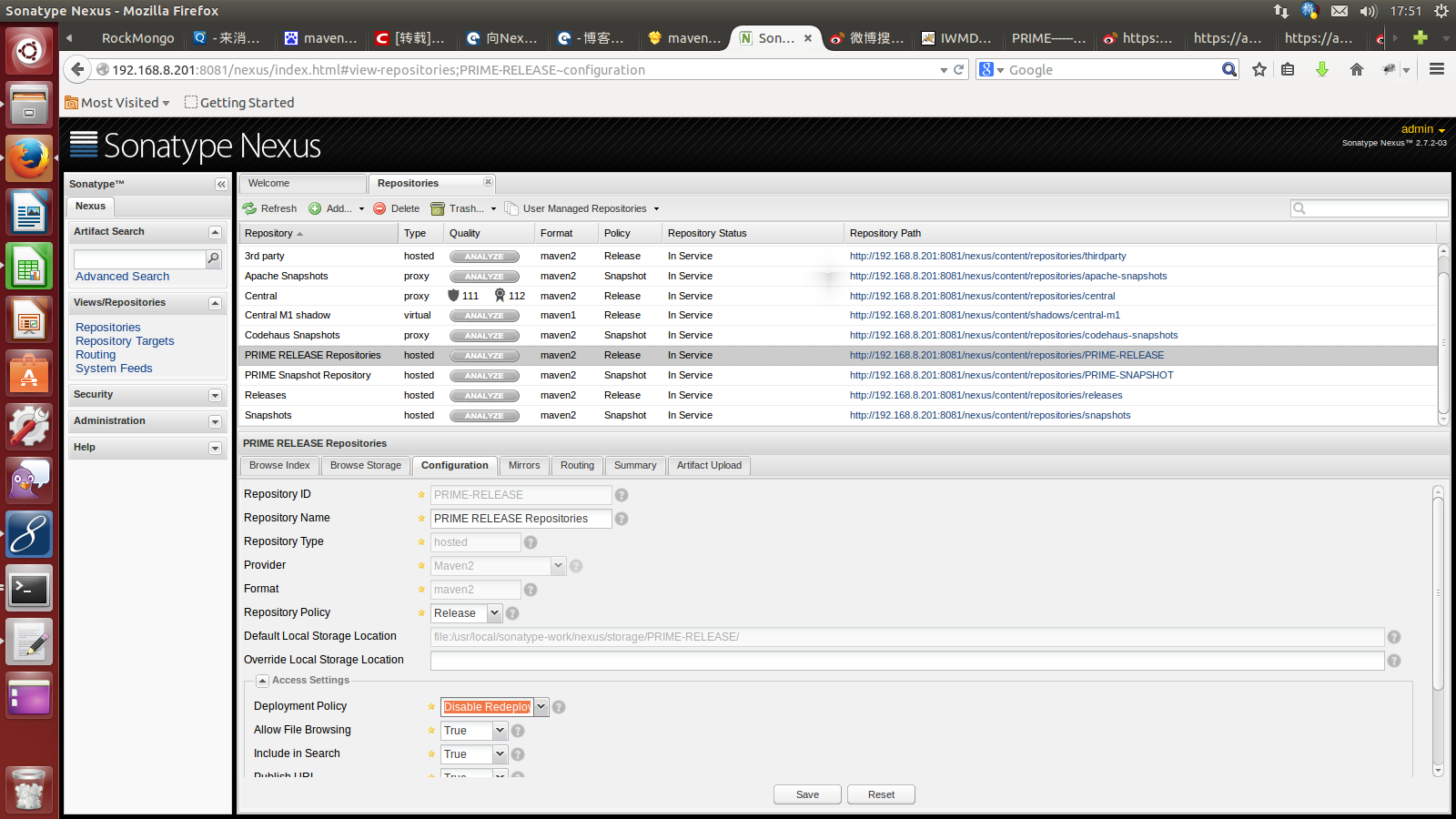Open the Advanced Search link

pos(122,277)
